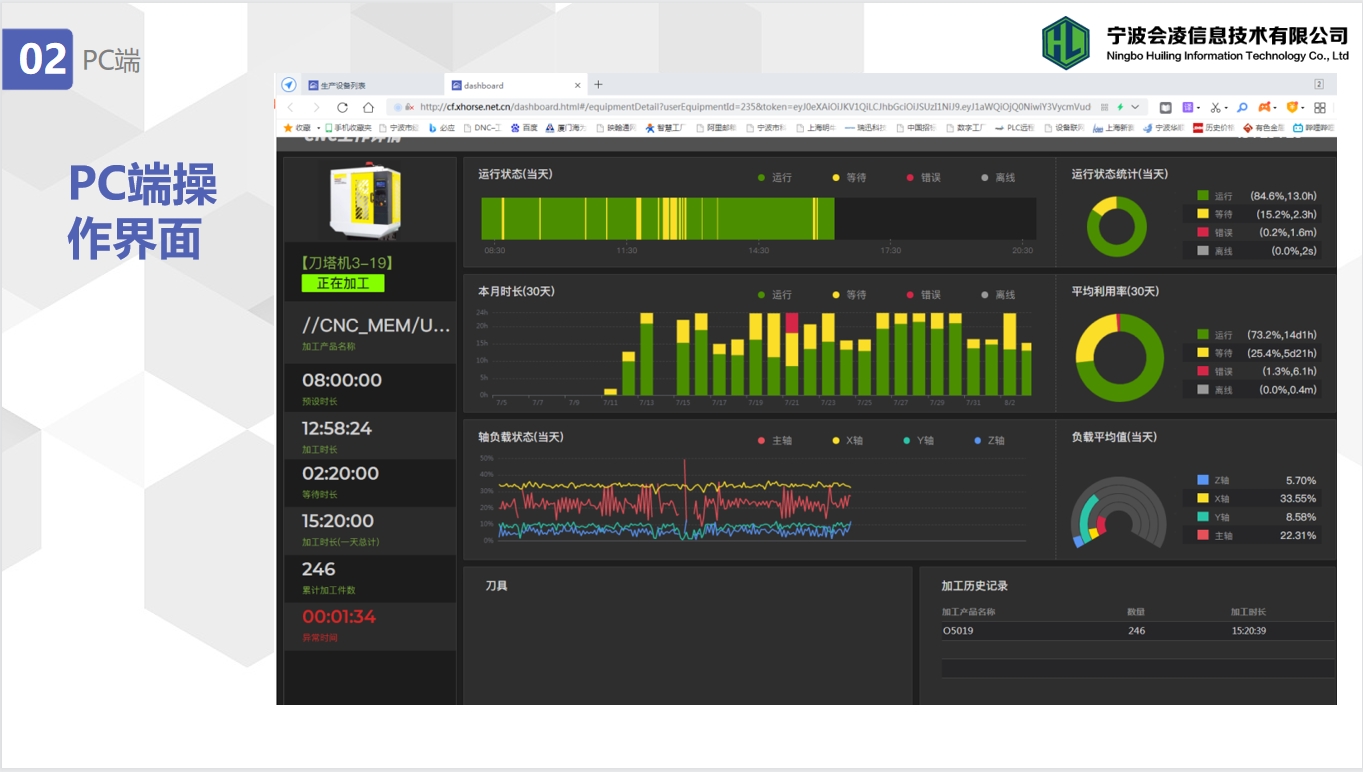The width and height of the screenshot is (1363, 772).
Task: Click green 运行 swatch in 运行状态统计(当天)
Action: coord(1202,196)
